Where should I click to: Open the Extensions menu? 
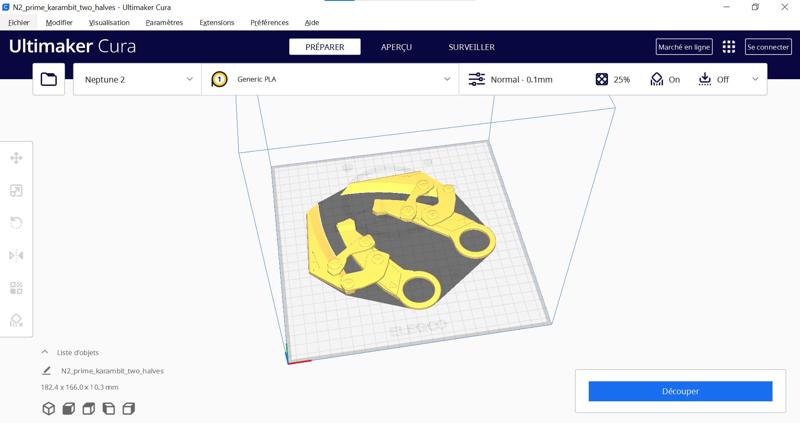tap(217, 22)
